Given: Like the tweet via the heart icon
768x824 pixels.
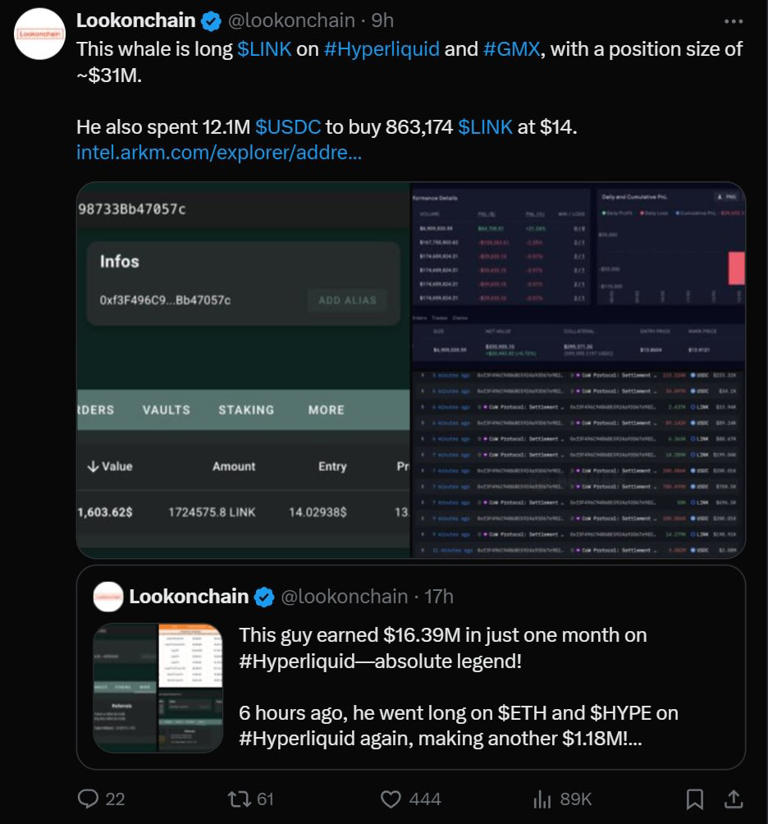Looking at the screenshot, I should click(x=392, y=799).
